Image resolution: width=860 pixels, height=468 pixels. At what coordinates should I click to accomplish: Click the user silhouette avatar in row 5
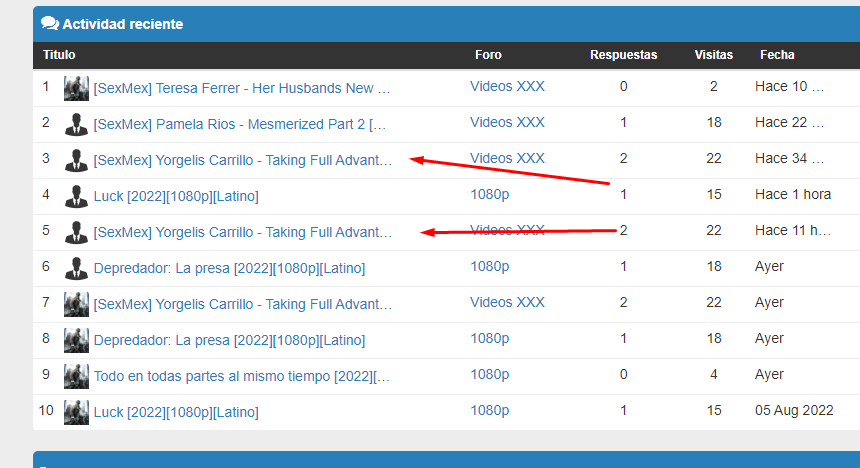tap(76, 232)
